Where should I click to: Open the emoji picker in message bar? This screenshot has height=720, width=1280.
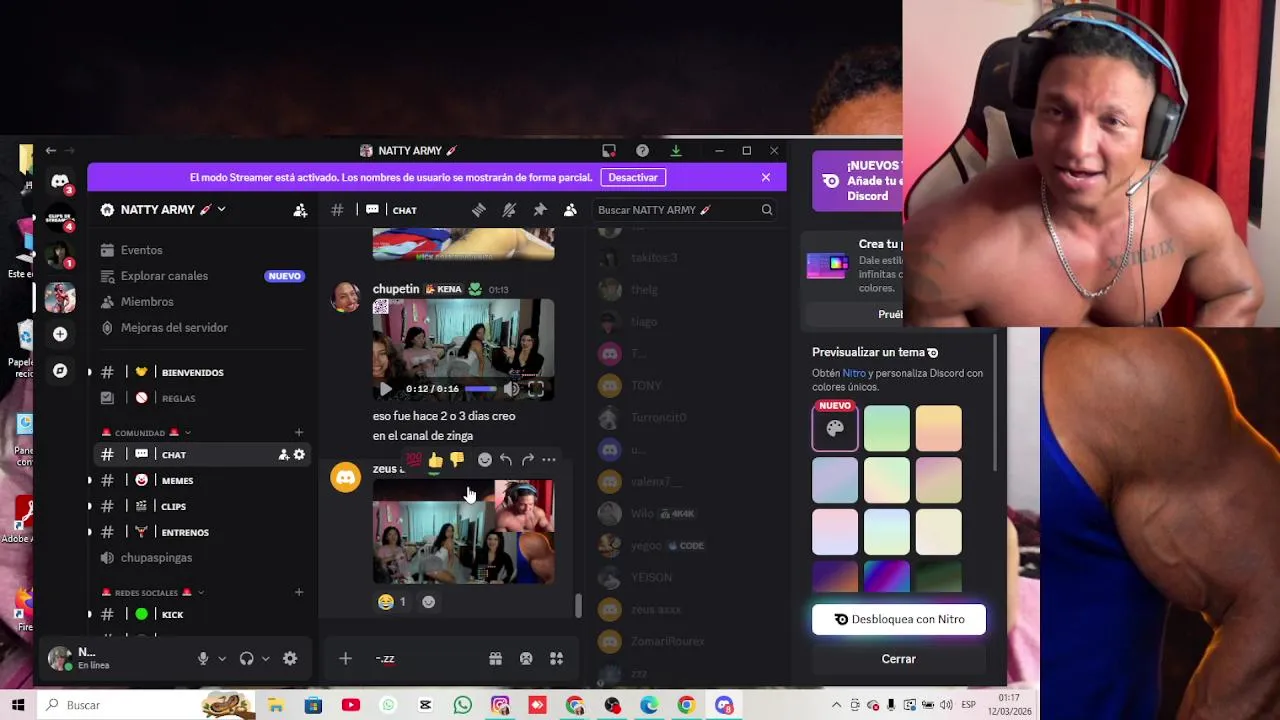point(526,659)
